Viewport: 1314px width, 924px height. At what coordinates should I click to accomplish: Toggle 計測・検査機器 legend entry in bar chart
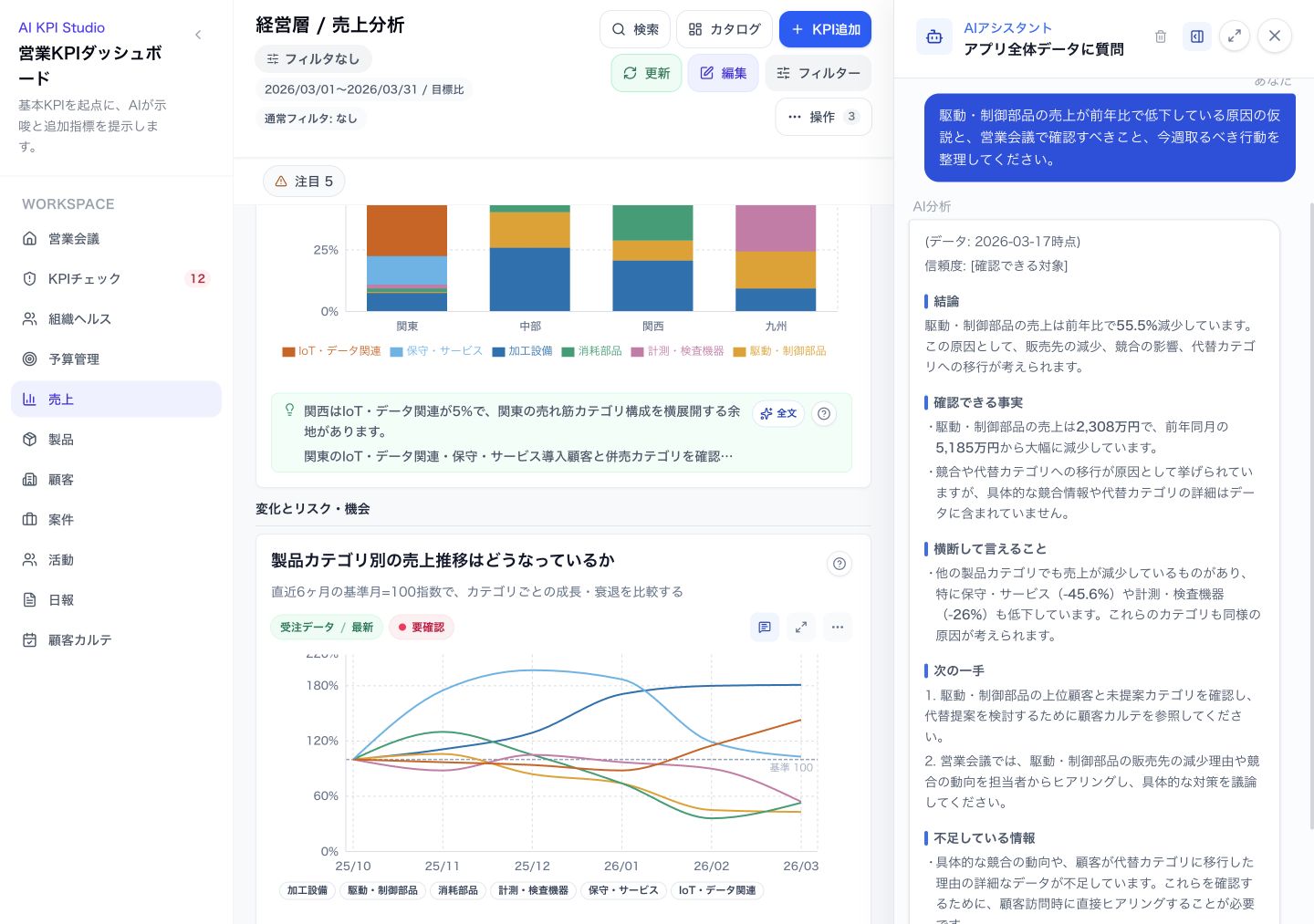pos(678,351)
